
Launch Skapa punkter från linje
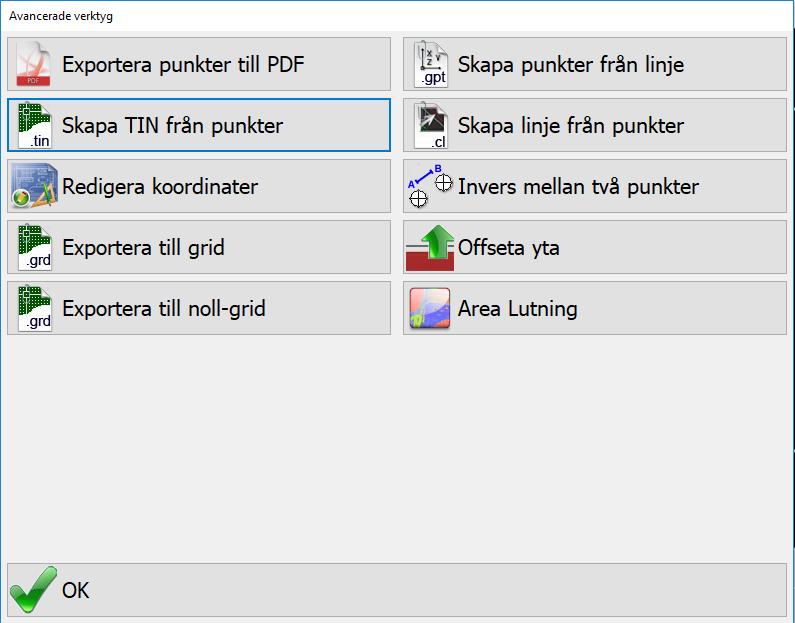pos(571,65)
